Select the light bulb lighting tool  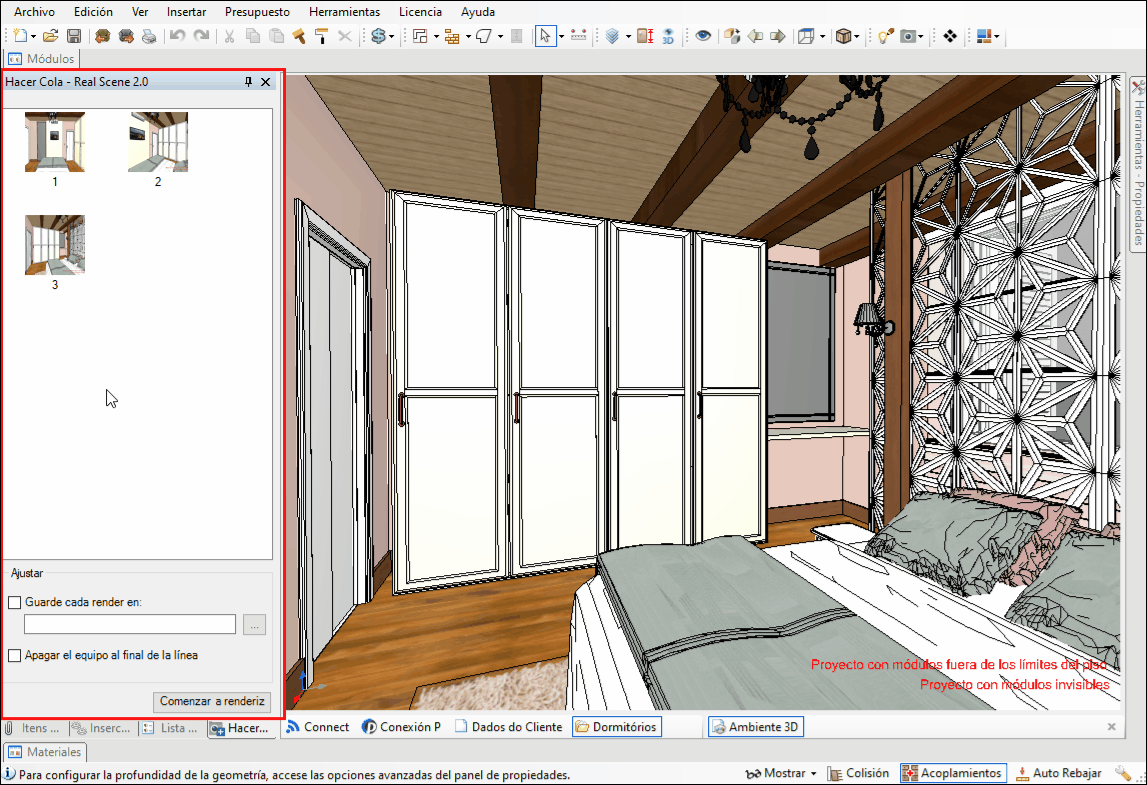click(x=885, y=36)
